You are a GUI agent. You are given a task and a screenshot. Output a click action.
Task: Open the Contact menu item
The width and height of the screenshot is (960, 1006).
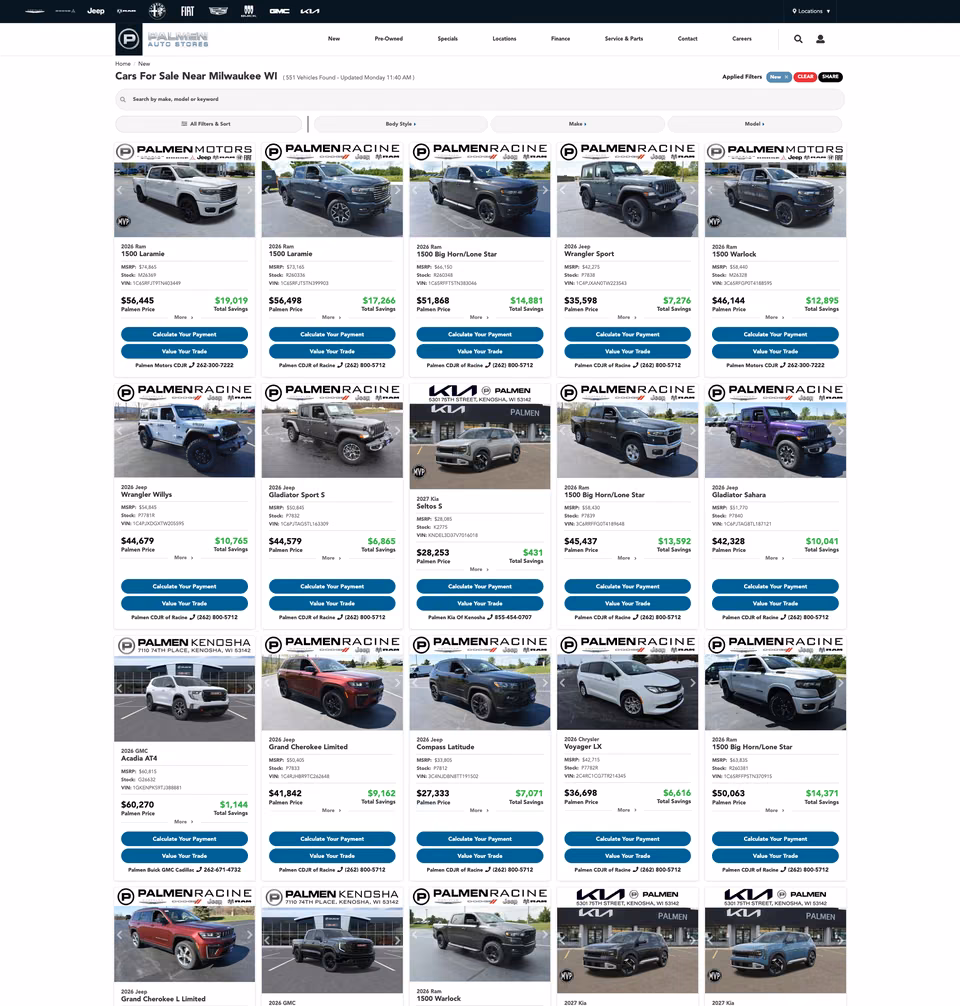(x=687, y=38)
